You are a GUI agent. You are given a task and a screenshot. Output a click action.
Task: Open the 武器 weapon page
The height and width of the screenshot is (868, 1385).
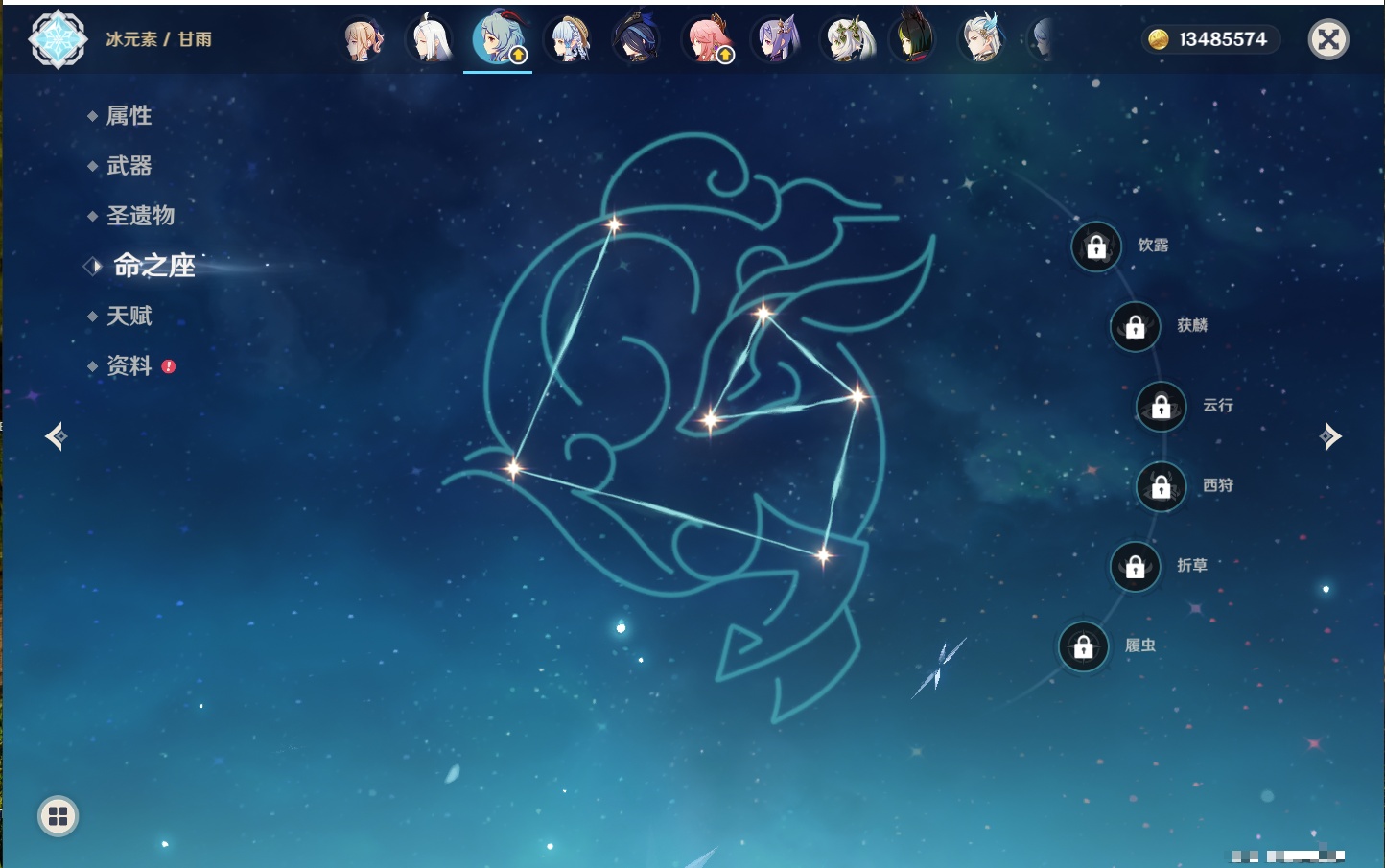[x=129, y=166]
